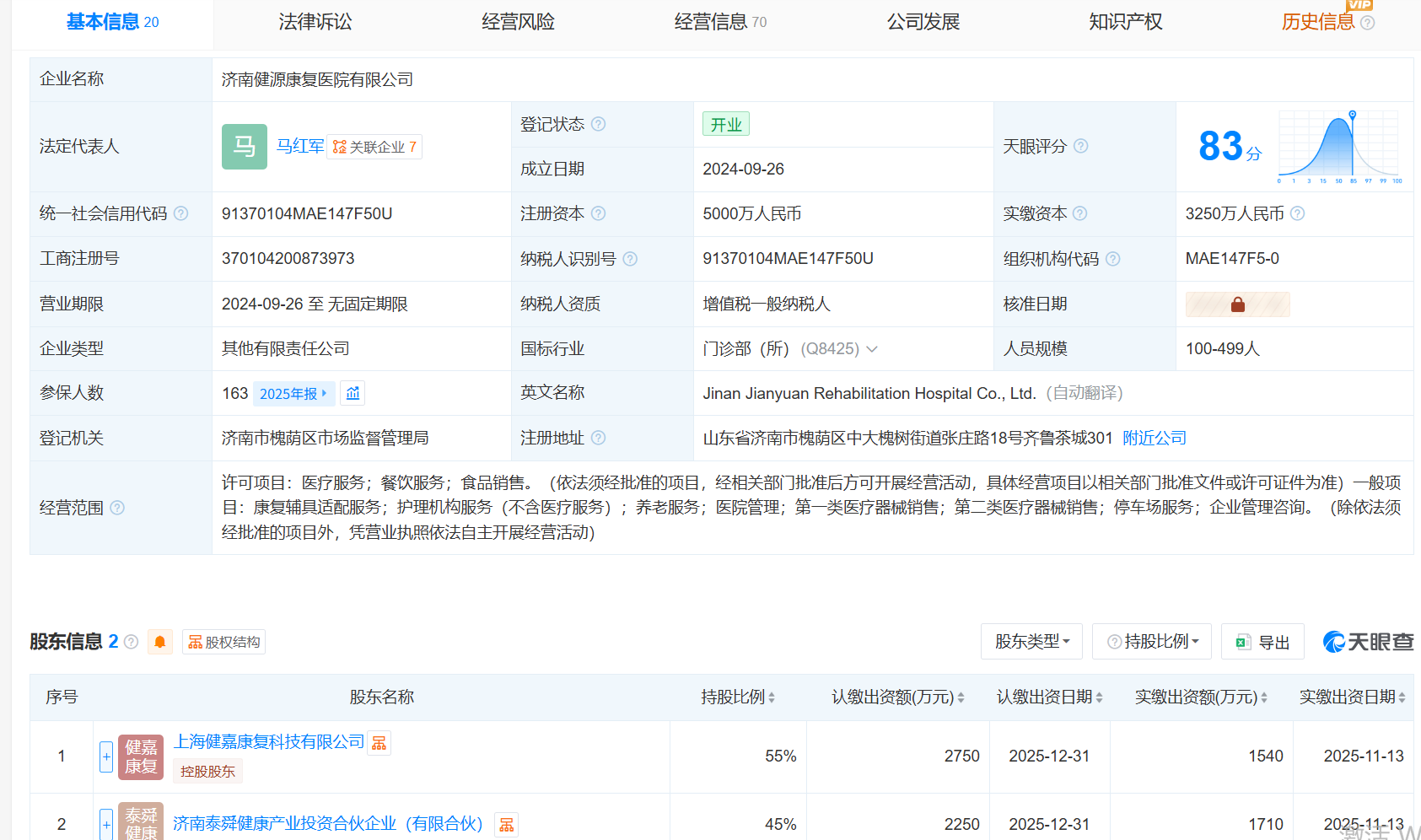1421x840 pixels.
Task: Click the 成立日期 value 2024-09-26
Action: pyautogui.click(x=744, y=169)
